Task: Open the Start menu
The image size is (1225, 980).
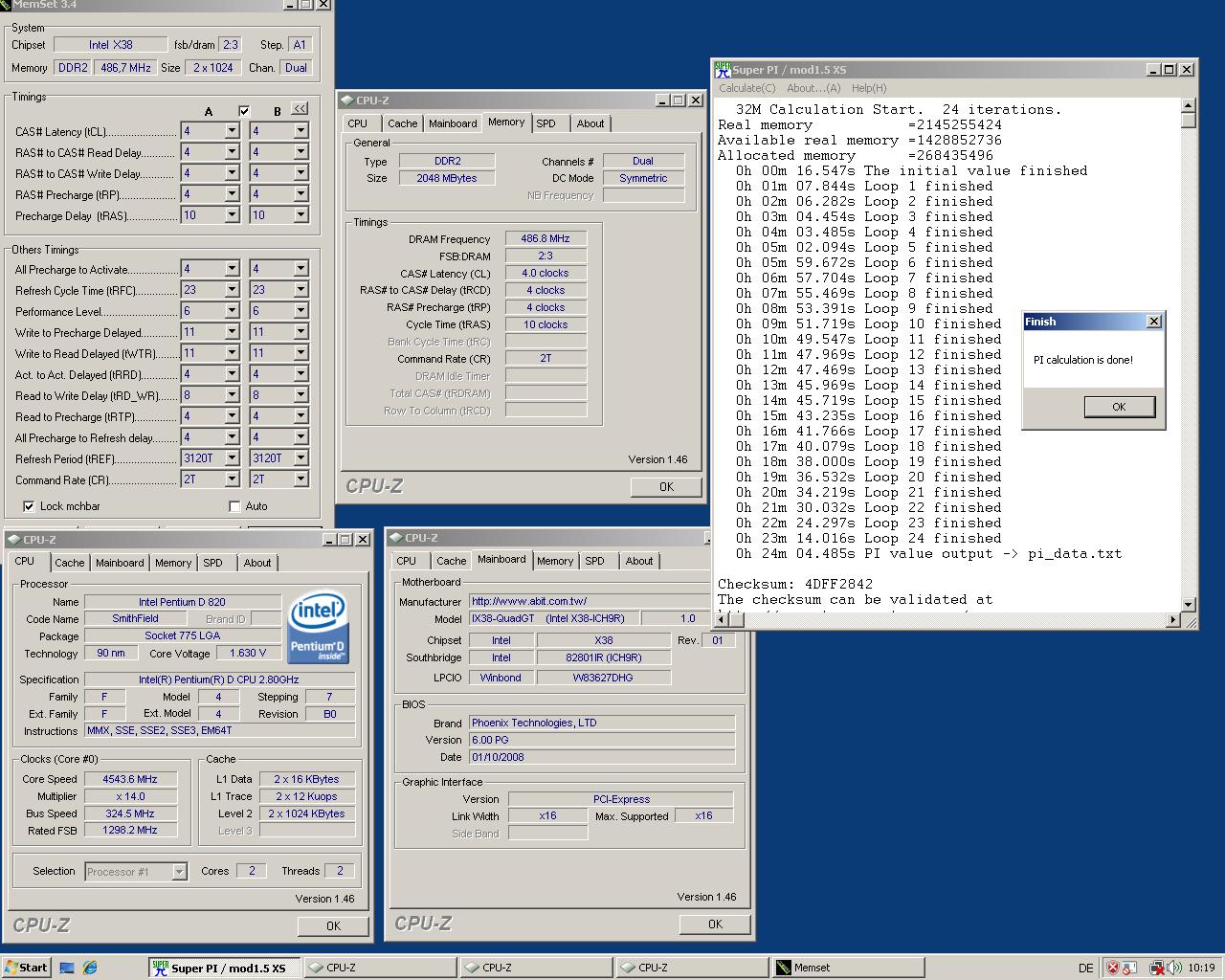Action: 26,968
